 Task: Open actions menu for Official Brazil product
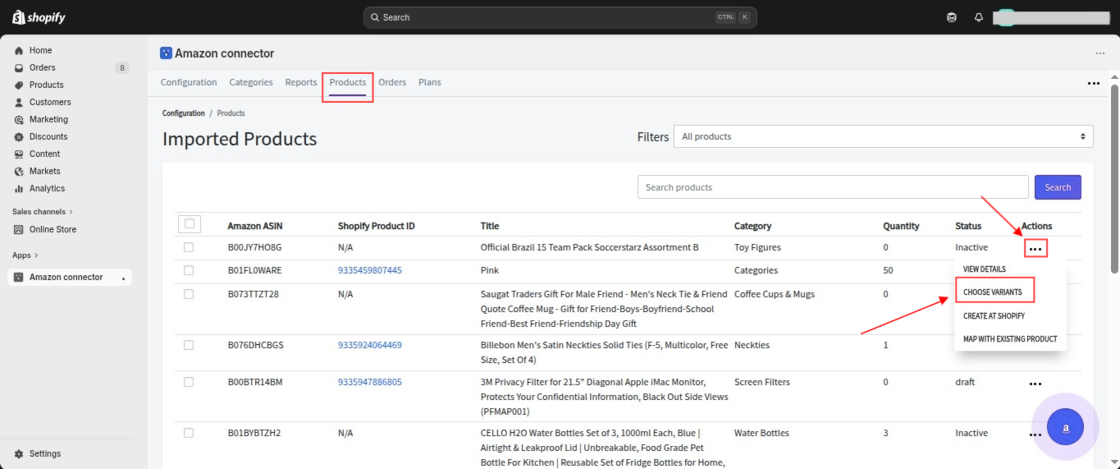tap(1036, 249)
